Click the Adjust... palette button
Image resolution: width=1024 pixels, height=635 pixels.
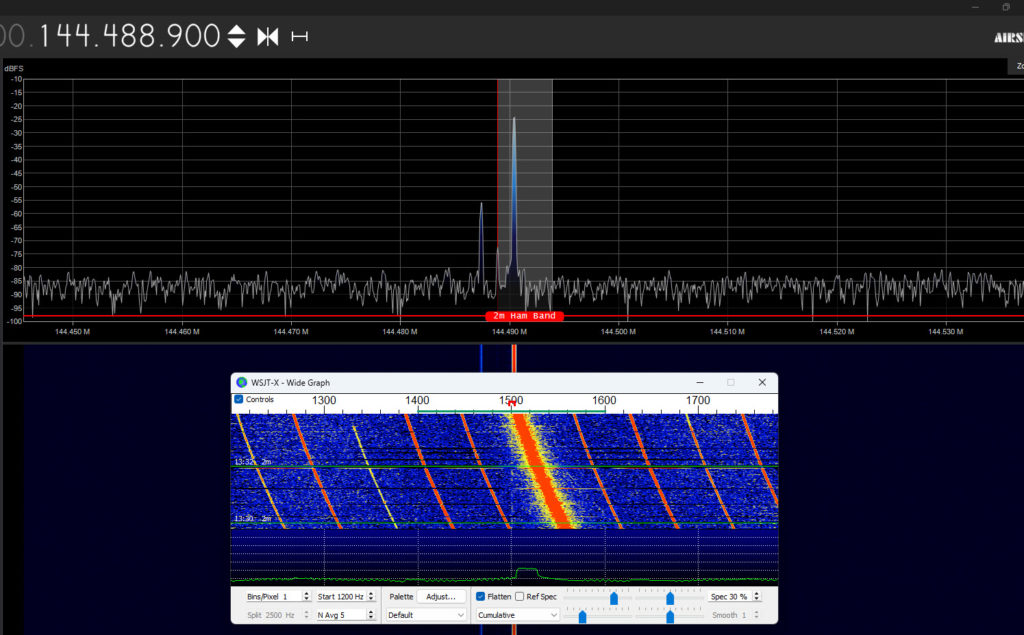[x=441, y=597]
